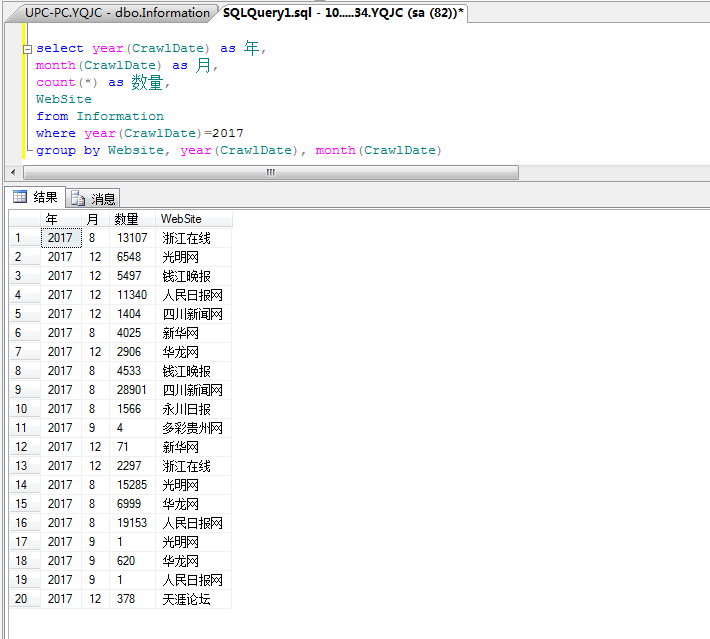Click the 620 count cell
This screenshot has width=710, height=639.
point(132,561)
